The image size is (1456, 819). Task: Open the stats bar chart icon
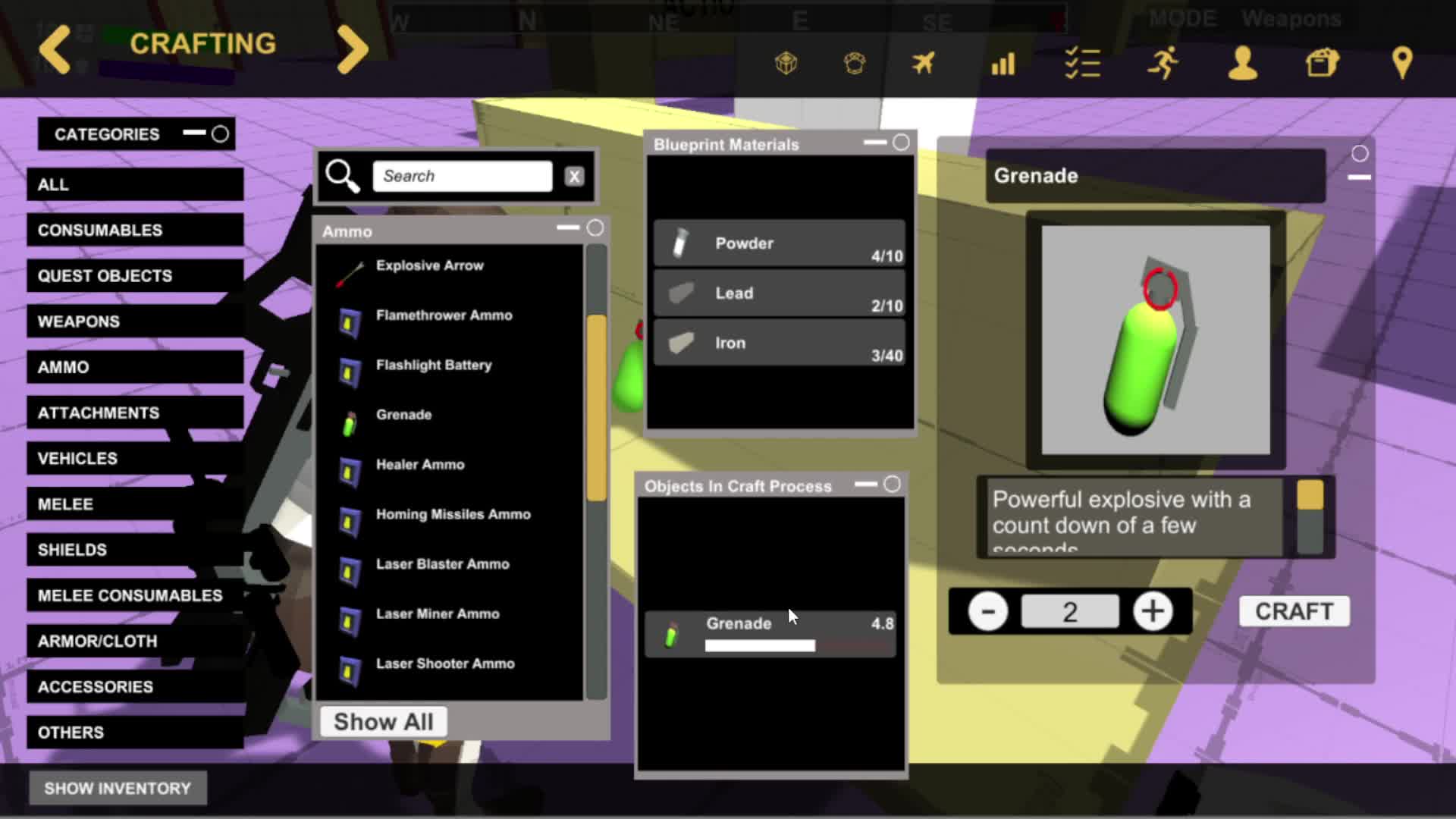point(1003,64)
